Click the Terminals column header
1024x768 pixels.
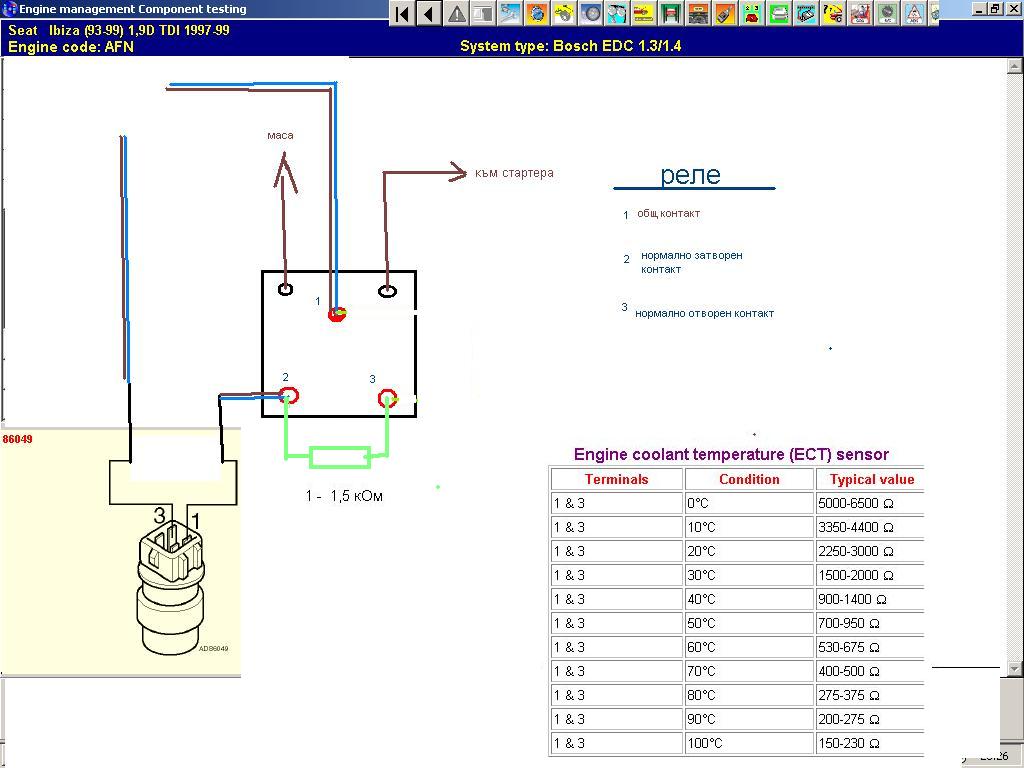pyautogui.click(x=616, y=480)
